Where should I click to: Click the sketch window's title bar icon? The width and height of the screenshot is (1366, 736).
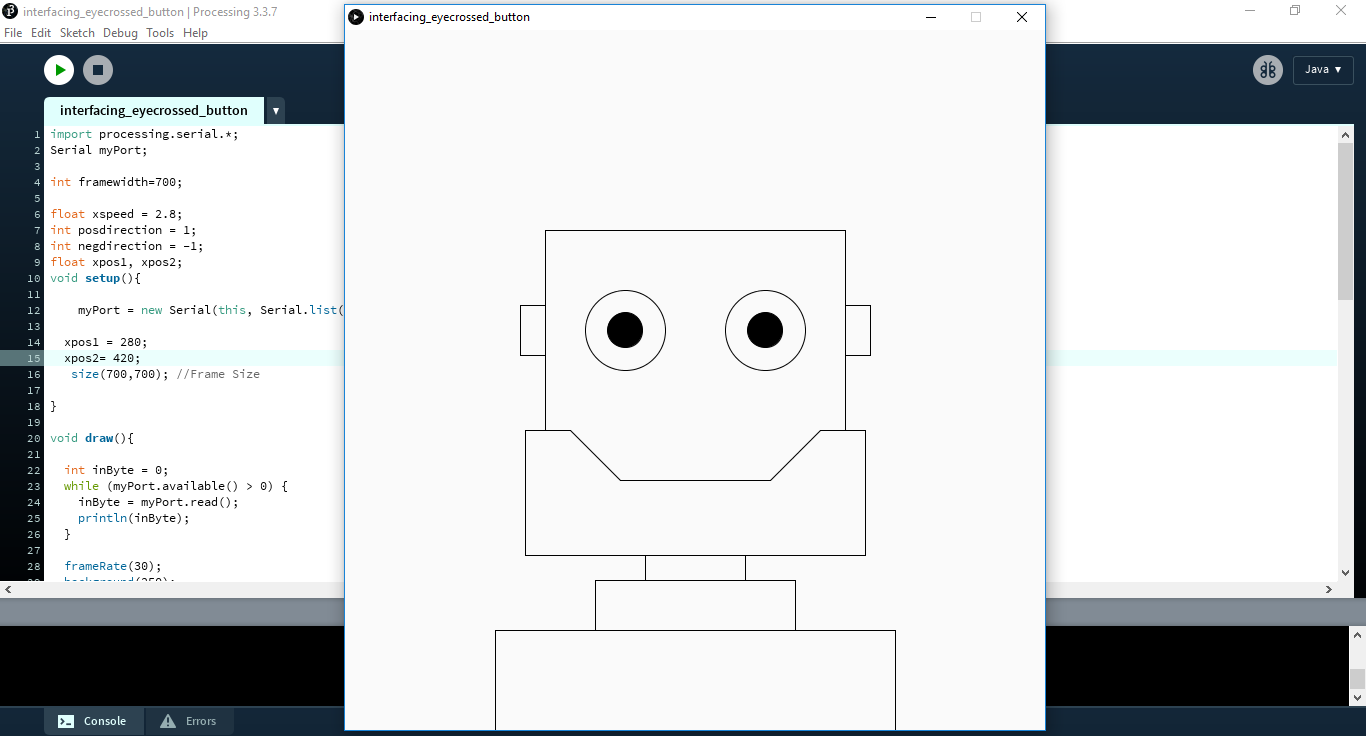(356, 17)
